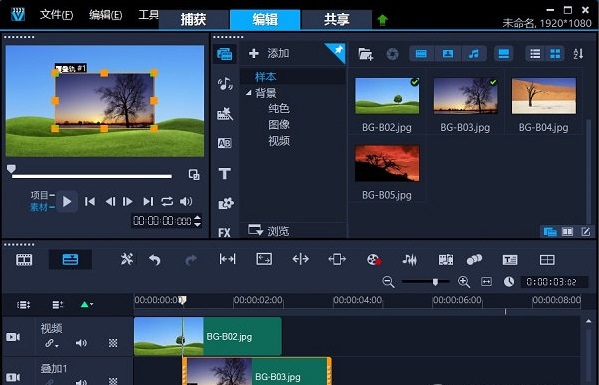The image size is (599, 385).
Task: Jump to end of the preview
Action: [x=148, y=201]
